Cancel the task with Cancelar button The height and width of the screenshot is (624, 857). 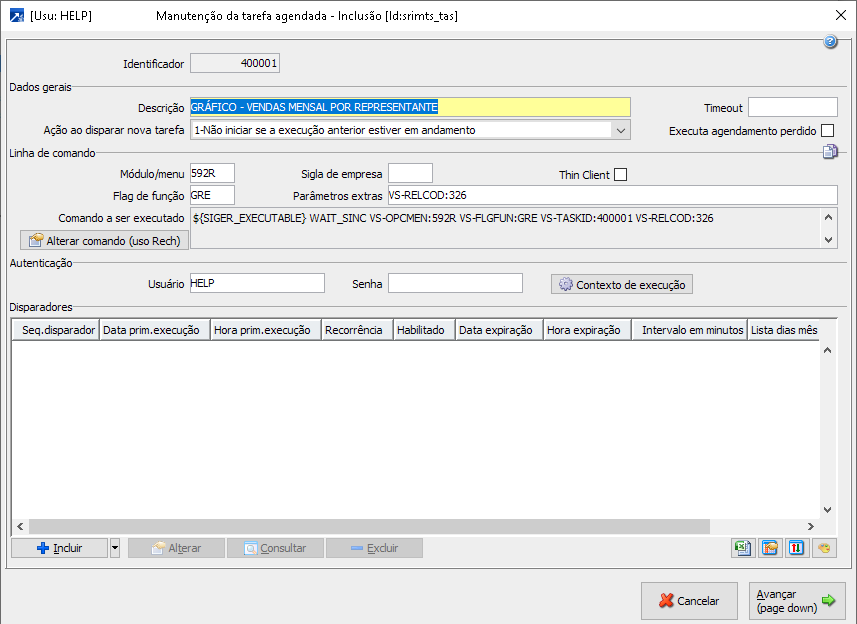(x=689, y=601)
